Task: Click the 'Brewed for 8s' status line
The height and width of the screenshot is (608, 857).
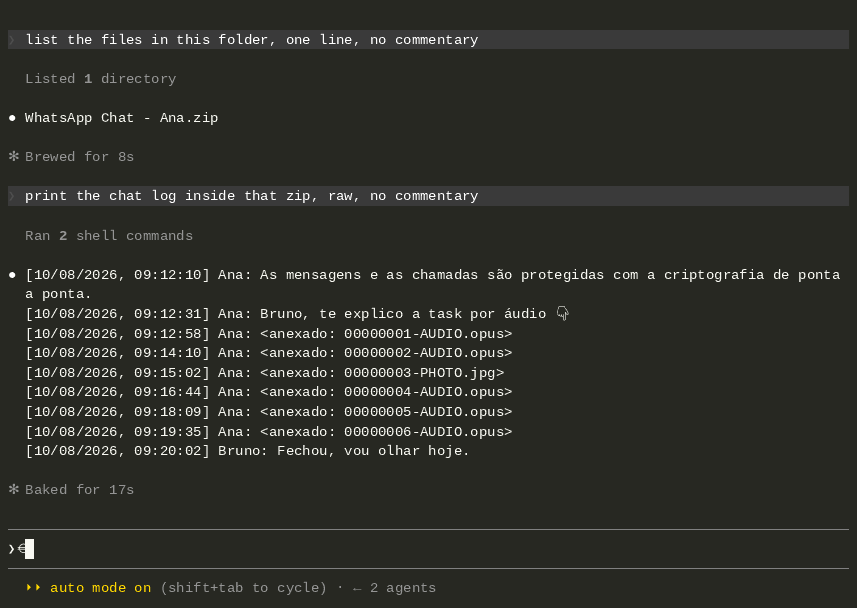Action: [x=79, y=157]
